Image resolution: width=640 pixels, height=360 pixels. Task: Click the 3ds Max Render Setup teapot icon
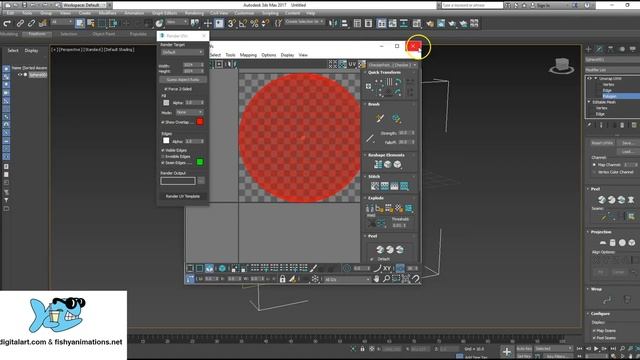430,23
